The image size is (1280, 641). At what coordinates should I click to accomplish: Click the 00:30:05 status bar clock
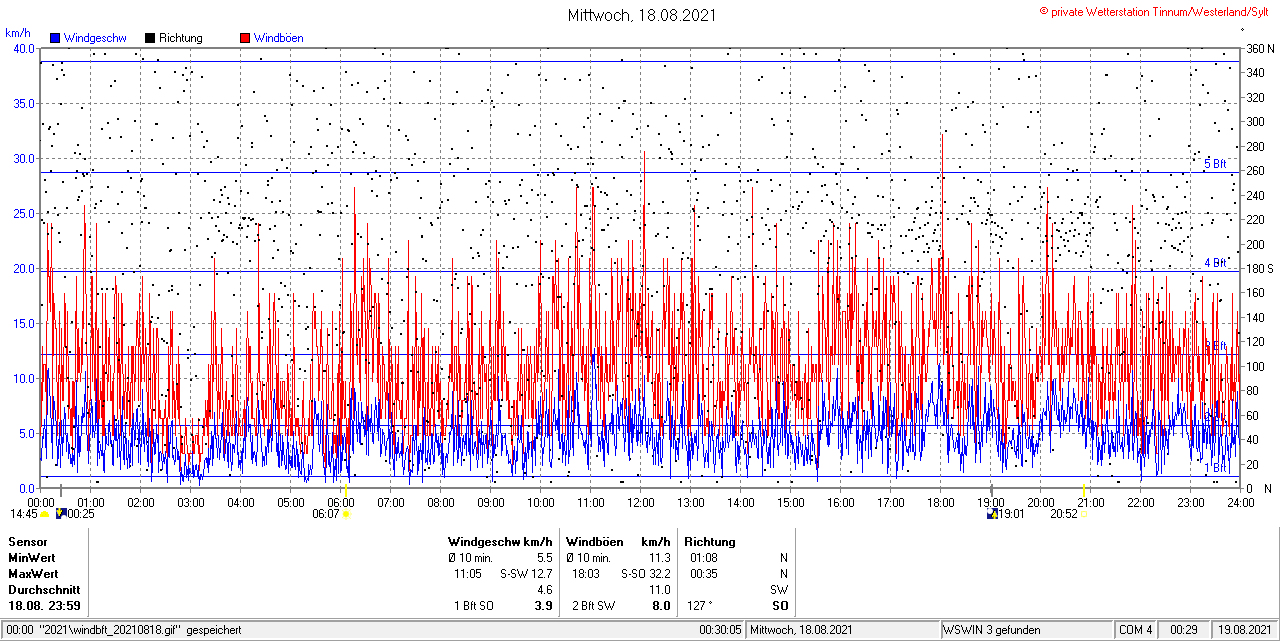pyautogui.click(x=720, y=630)
